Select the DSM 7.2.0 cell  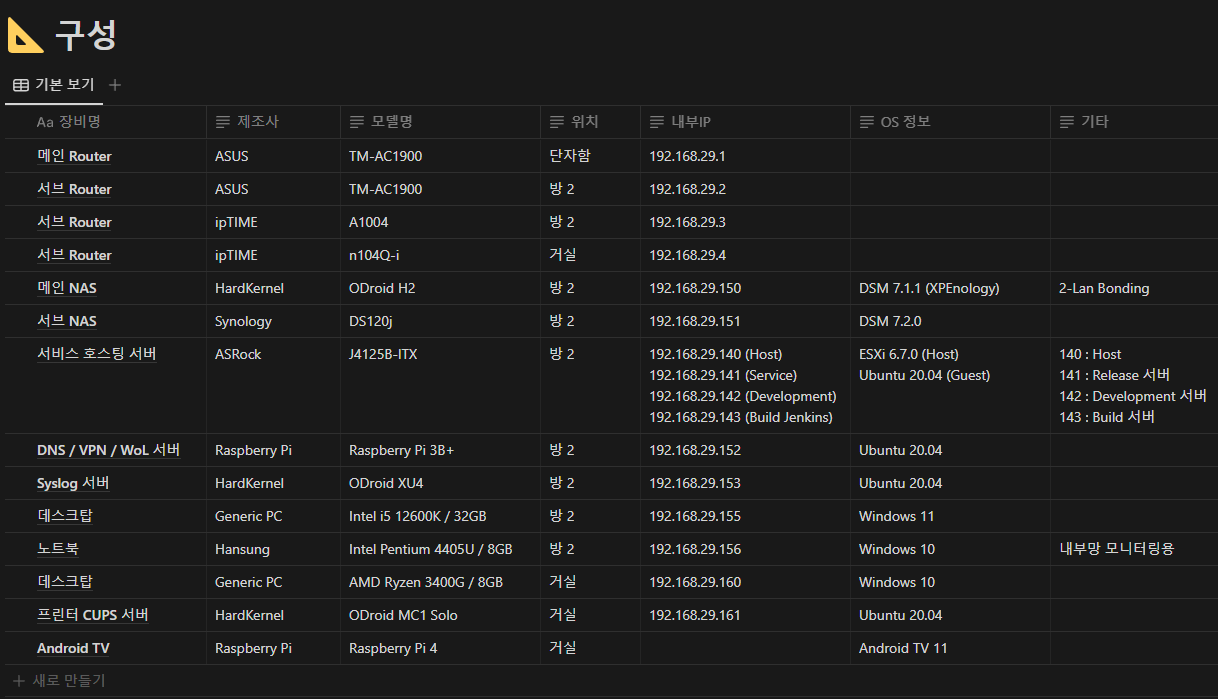pyautogui.click(x=950, y=320)
